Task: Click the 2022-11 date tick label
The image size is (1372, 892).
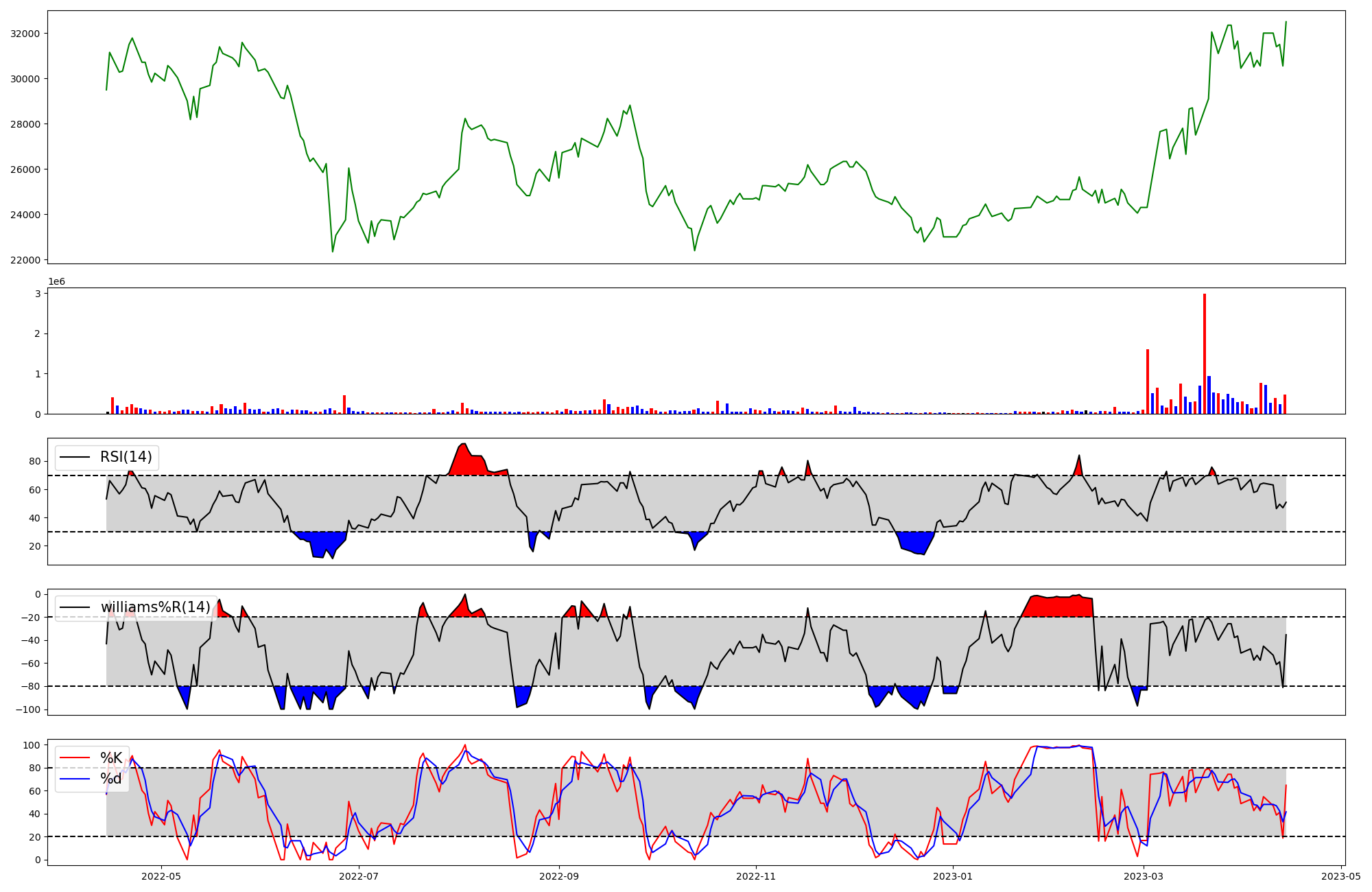Action: (x=756, y=876)
